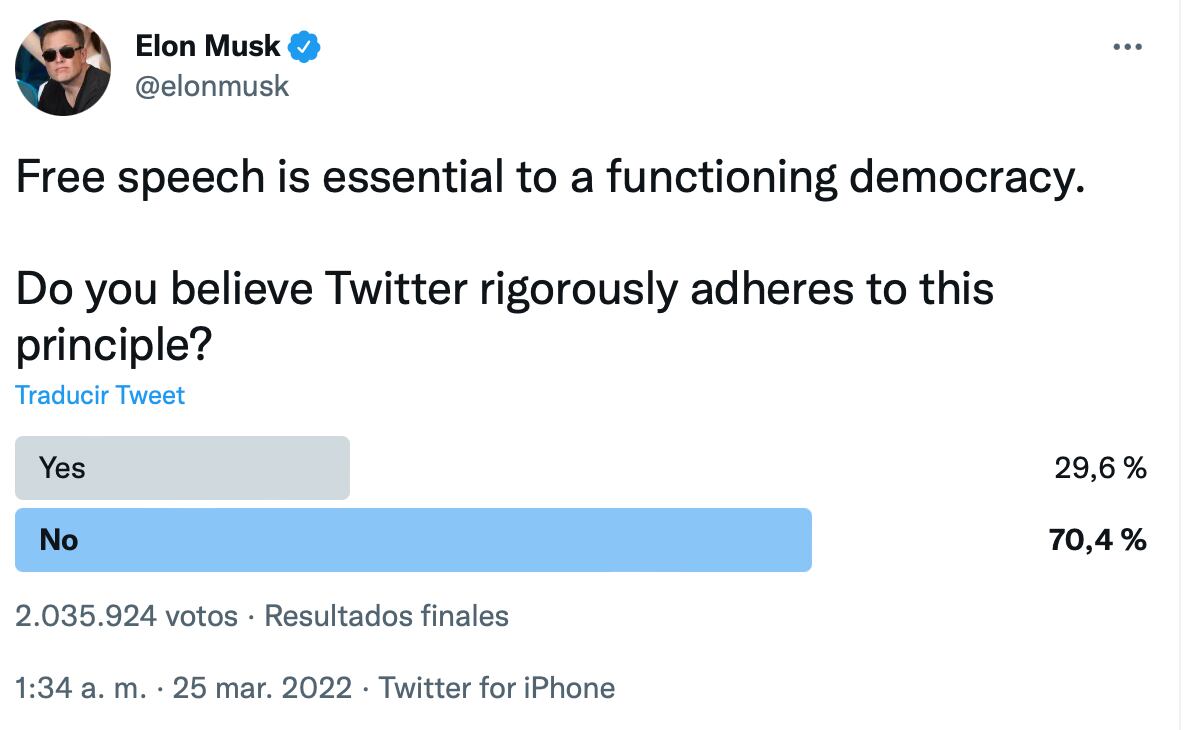Image resolution: width=1184 pixels, height=730 pixels.
Task: Open the 1:34 a. m. timestamp
Action: coord(81,688)
